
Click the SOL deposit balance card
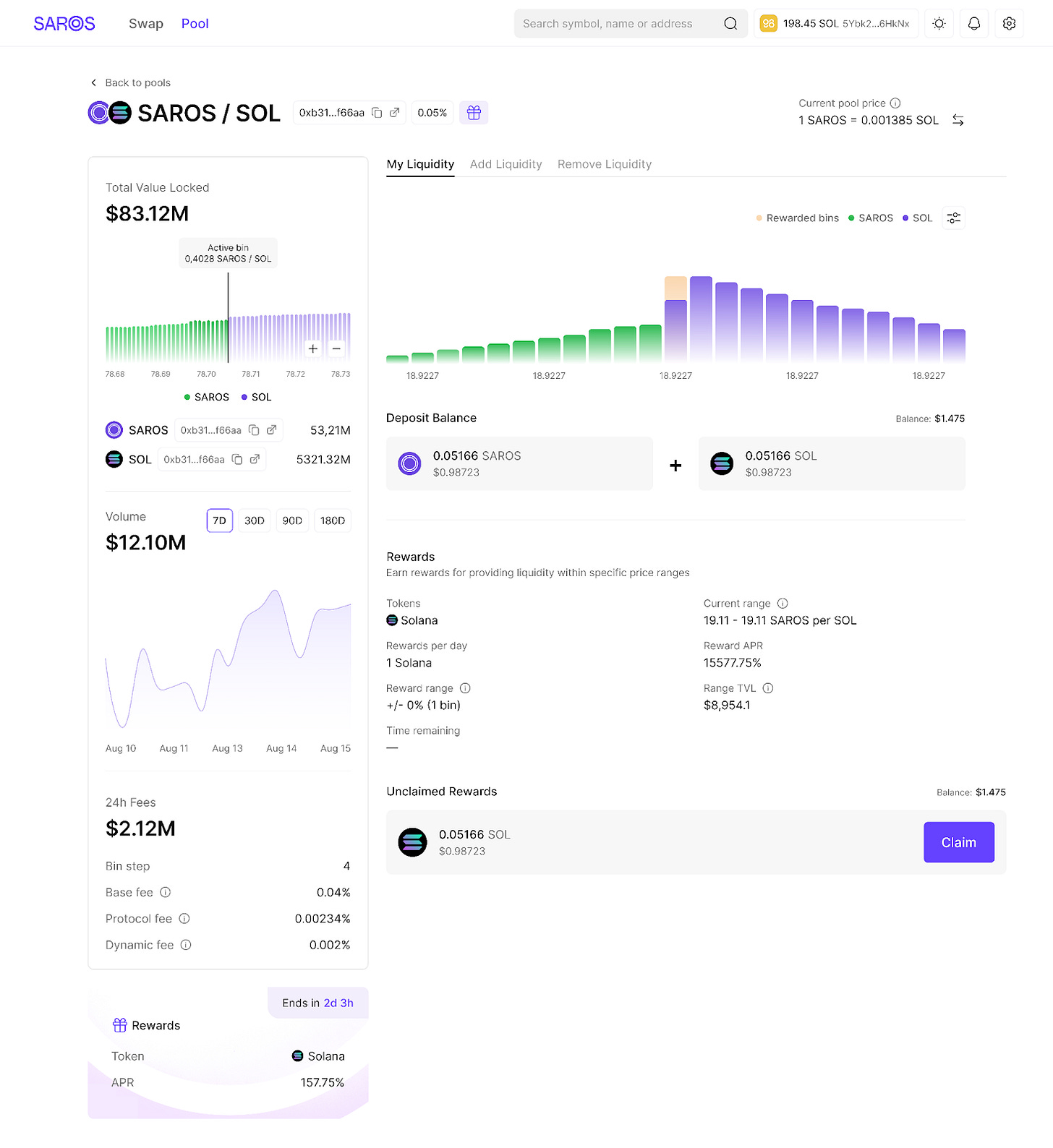(832, 463)
